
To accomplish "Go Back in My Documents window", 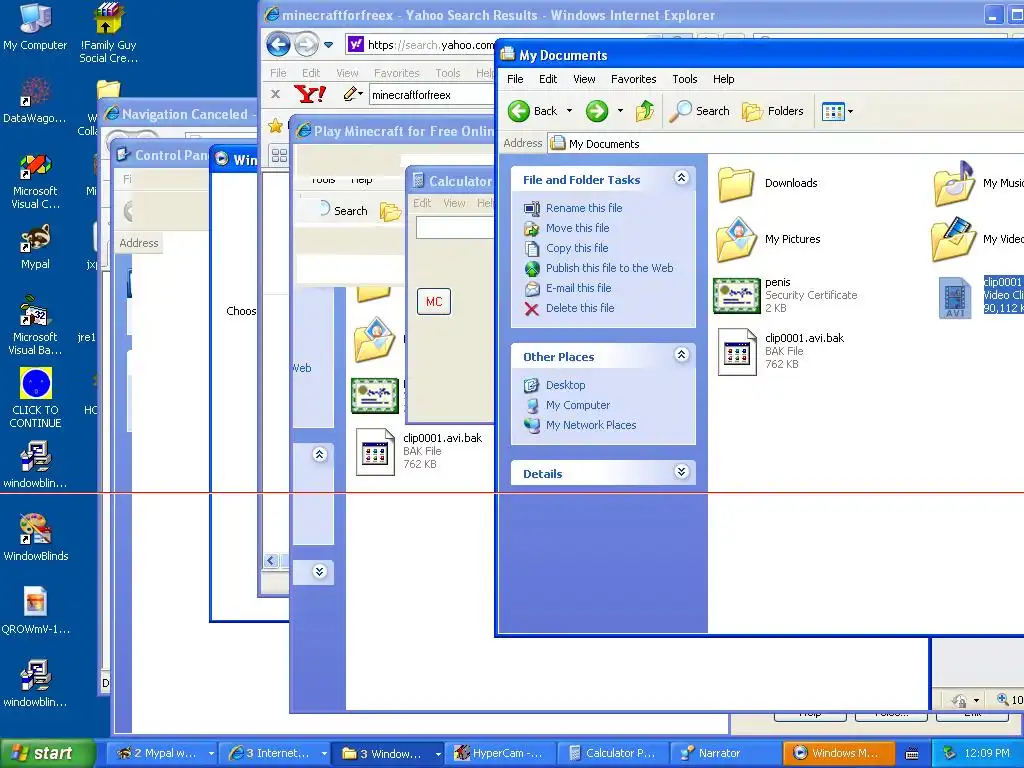I will point(532,111).
